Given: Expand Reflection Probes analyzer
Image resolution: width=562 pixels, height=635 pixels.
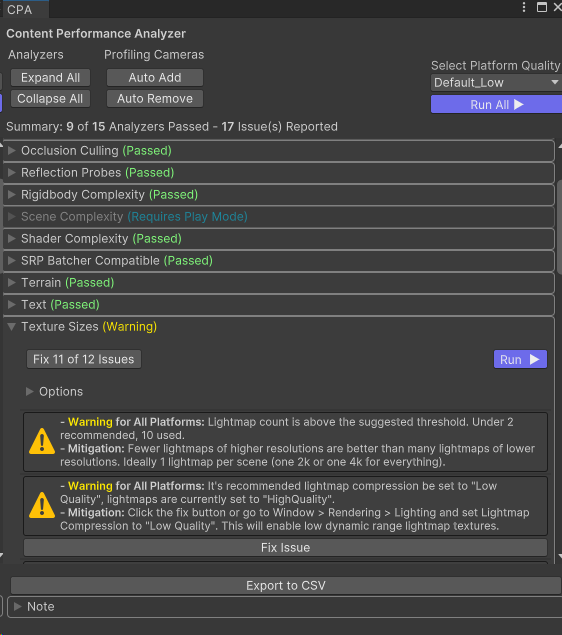Looking at the screenshot, I should point(12,173).
